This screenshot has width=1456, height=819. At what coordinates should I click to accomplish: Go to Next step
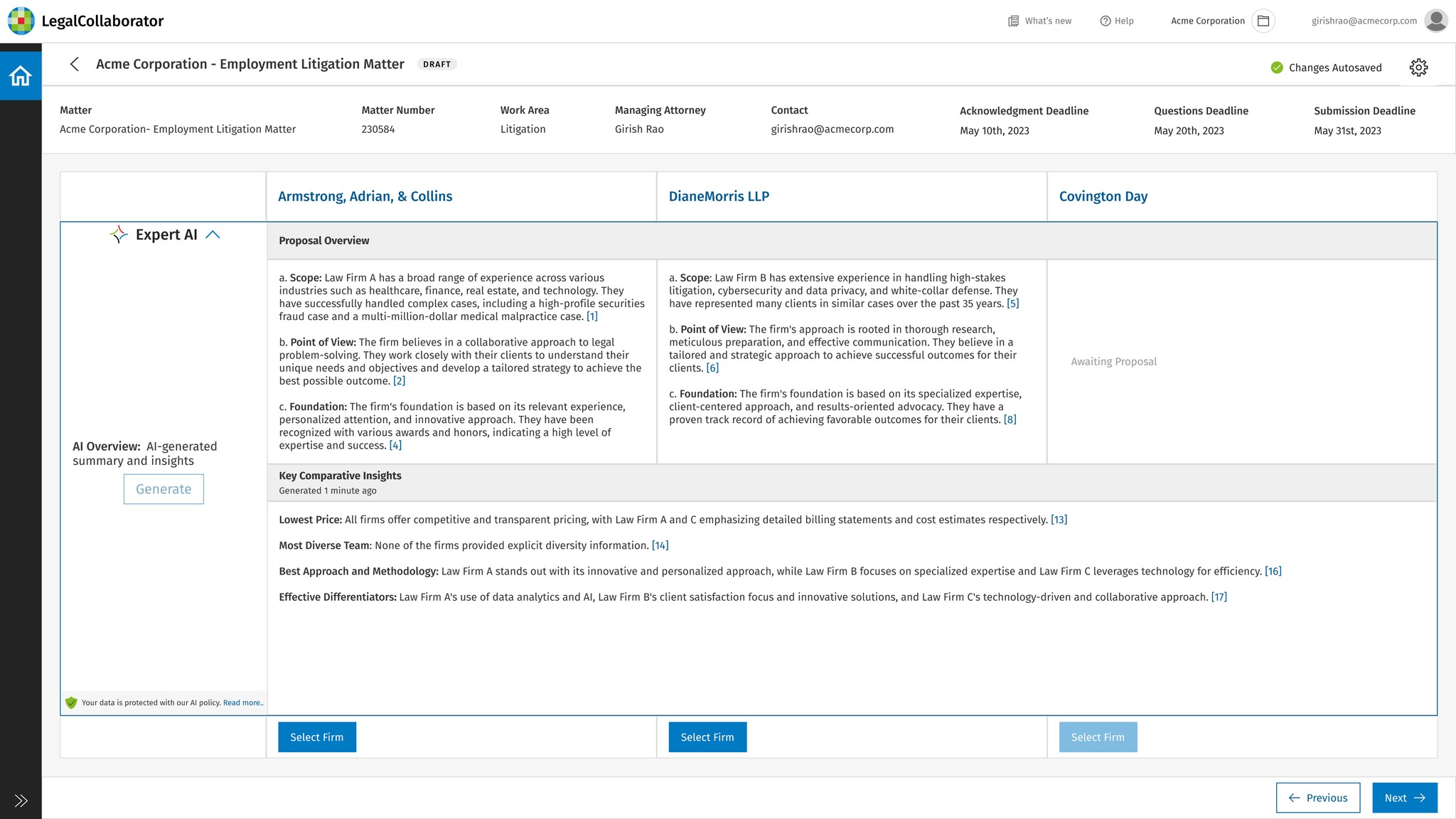[1404, 798]
